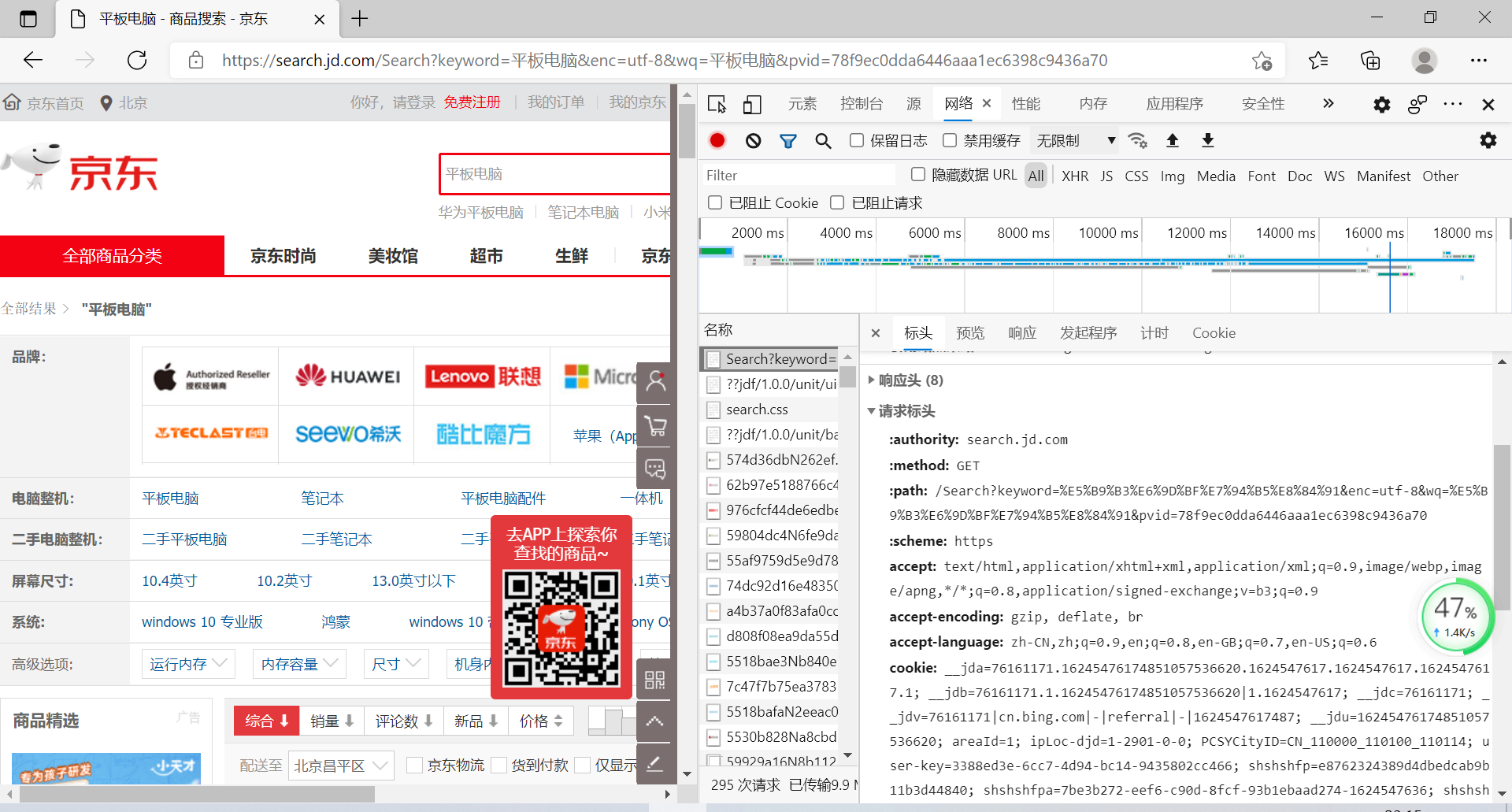
Task: Open the 尺寸 advanced dropdown
Action: [x=396, y=664]
